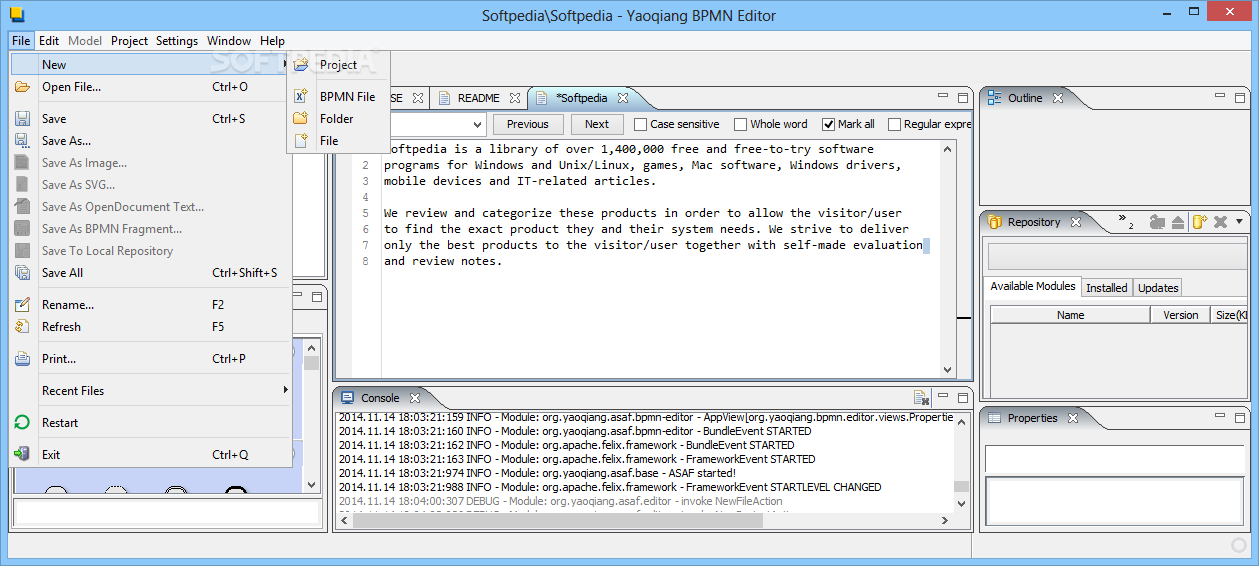Close the Properties panel tab
1259x566 pixels.
coord(1072,418)
